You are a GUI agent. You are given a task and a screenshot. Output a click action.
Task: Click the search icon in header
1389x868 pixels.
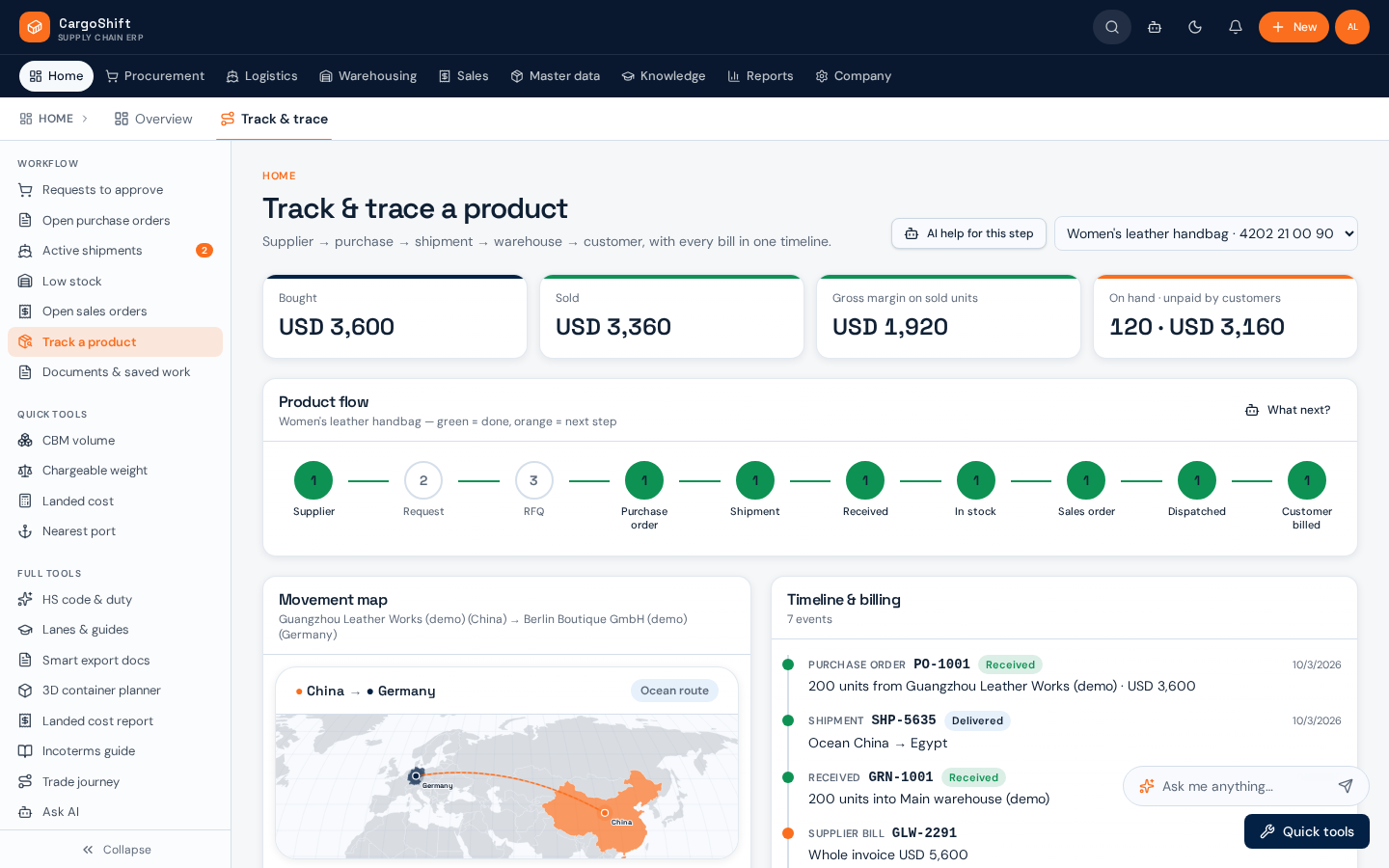(x=1112, y=27)
